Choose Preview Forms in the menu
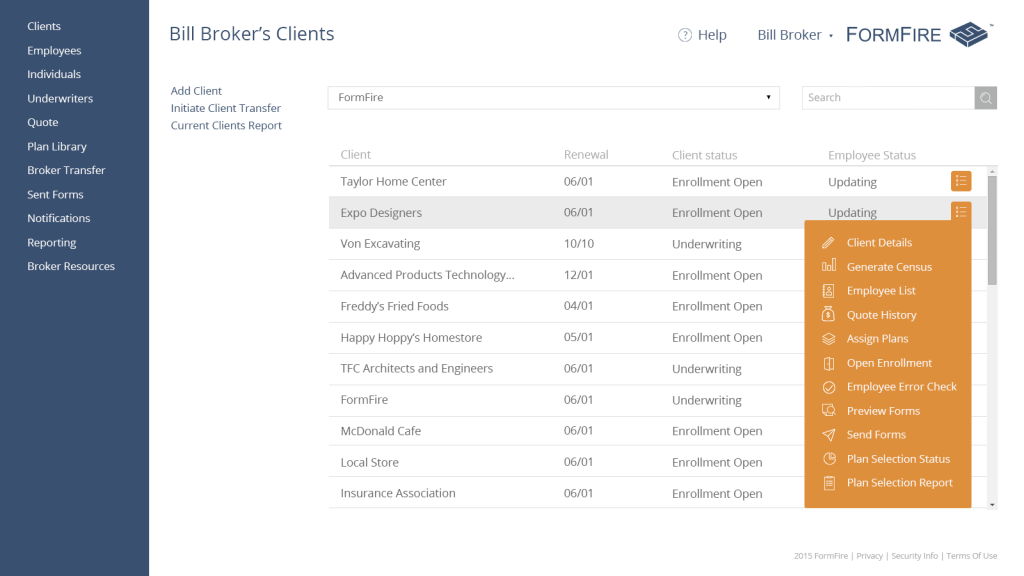Viewport: 1024px width, 576px height. coord(883,411)
